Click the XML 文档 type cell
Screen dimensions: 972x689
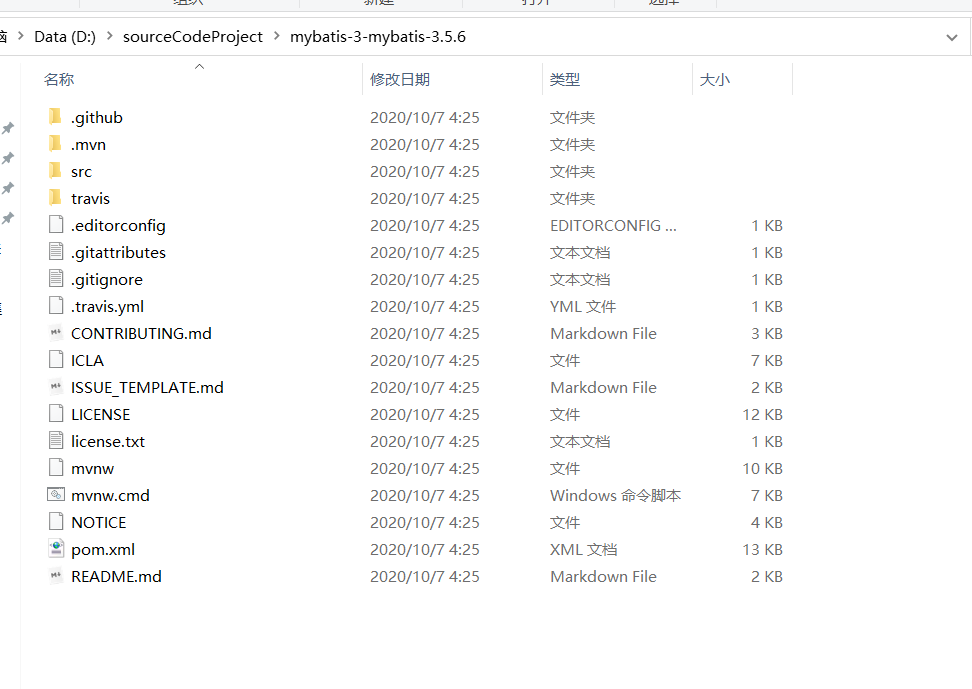point(583,549)
